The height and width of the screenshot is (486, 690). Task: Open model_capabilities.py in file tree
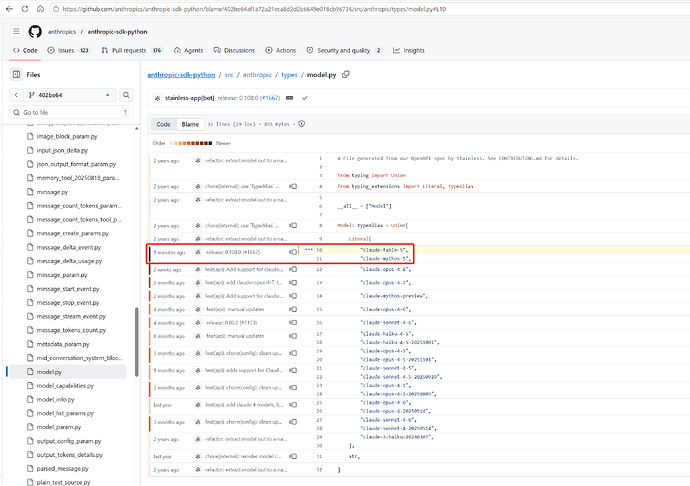pos(65,386)
